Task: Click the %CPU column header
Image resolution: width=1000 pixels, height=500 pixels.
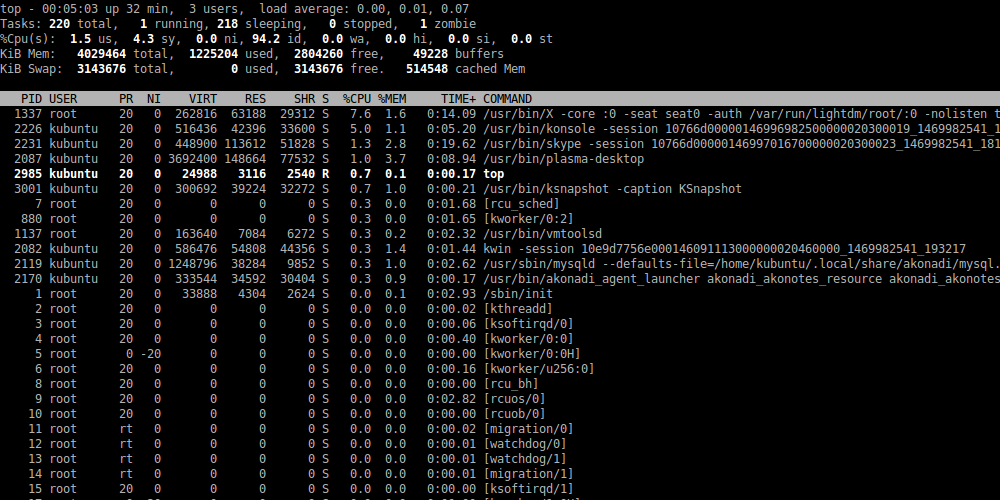Action: click(x=357, y=99)
